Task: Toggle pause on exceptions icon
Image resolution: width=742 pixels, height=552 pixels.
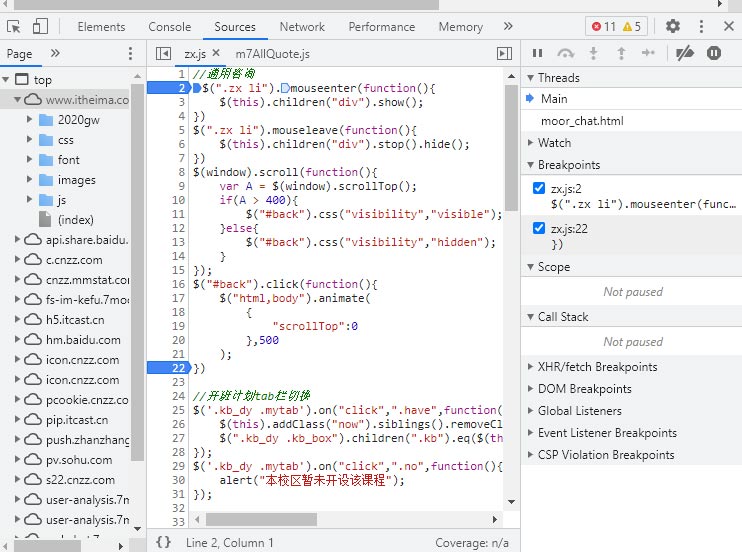Action: [x=714, y=53]
